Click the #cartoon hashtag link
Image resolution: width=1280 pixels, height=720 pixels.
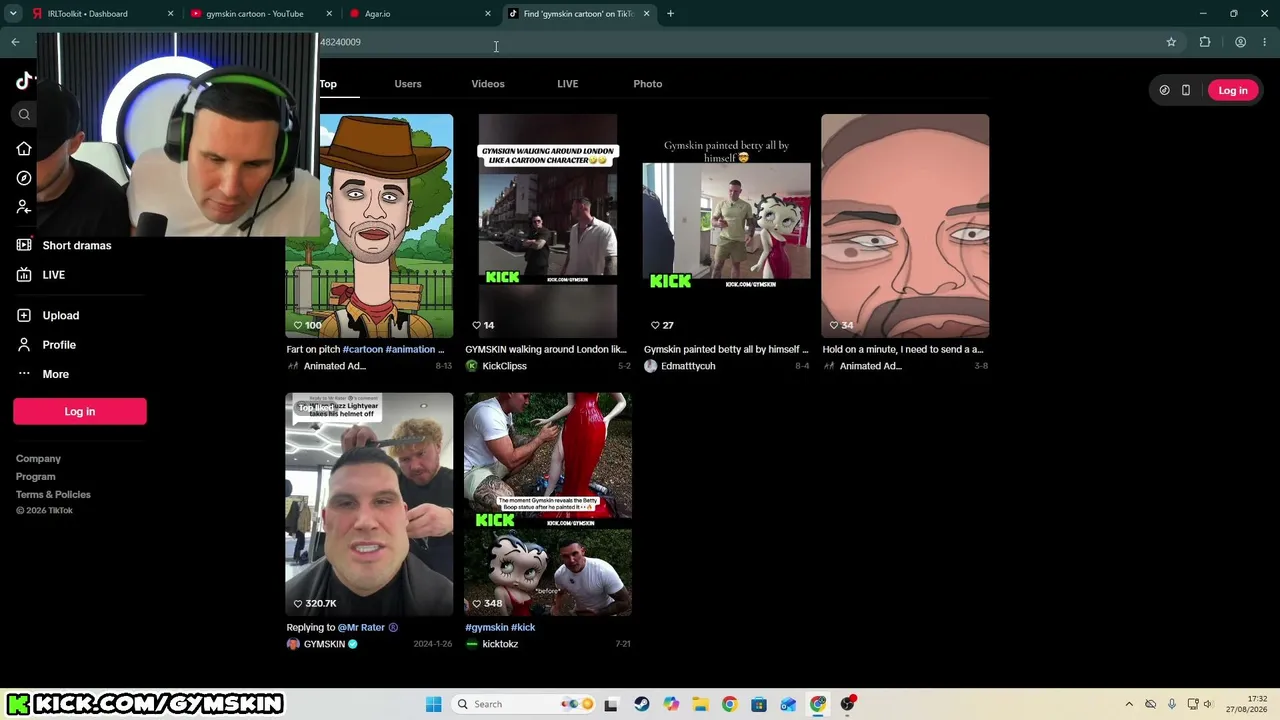click(x=363, y=350)
